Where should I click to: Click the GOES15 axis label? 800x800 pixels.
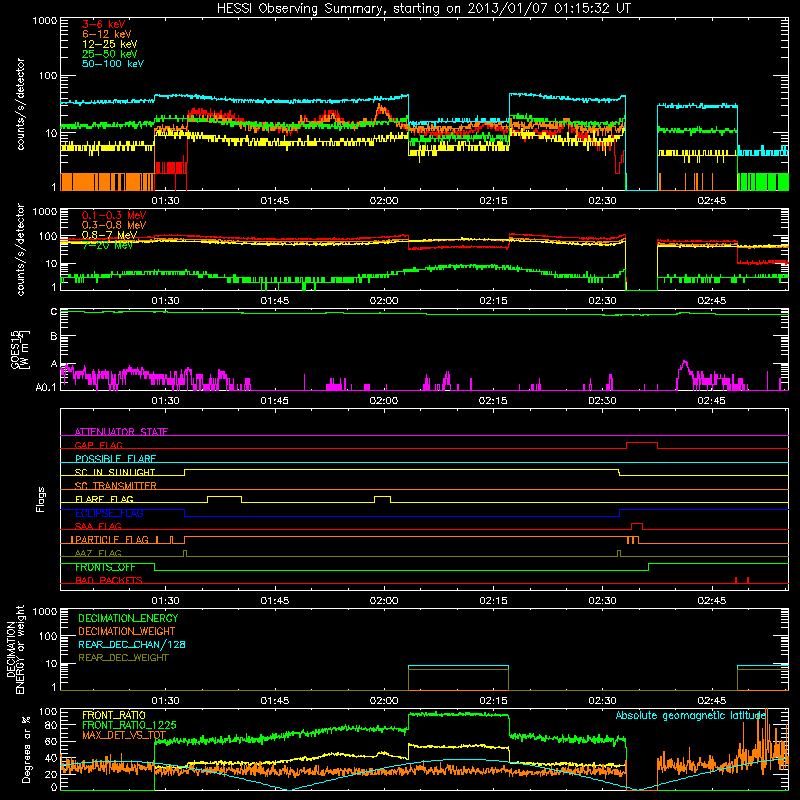[x=15, y=350]
